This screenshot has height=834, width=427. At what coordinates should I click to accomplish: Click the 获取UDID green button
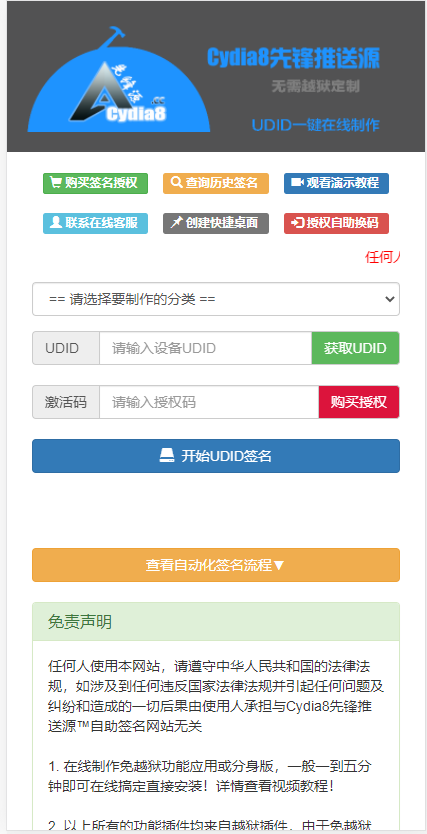coord(355,348)
